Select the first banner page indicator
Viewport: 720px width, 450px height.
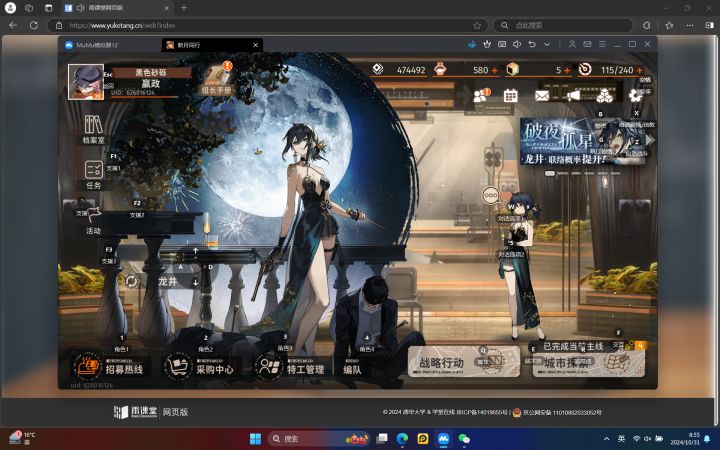point(550,174)
